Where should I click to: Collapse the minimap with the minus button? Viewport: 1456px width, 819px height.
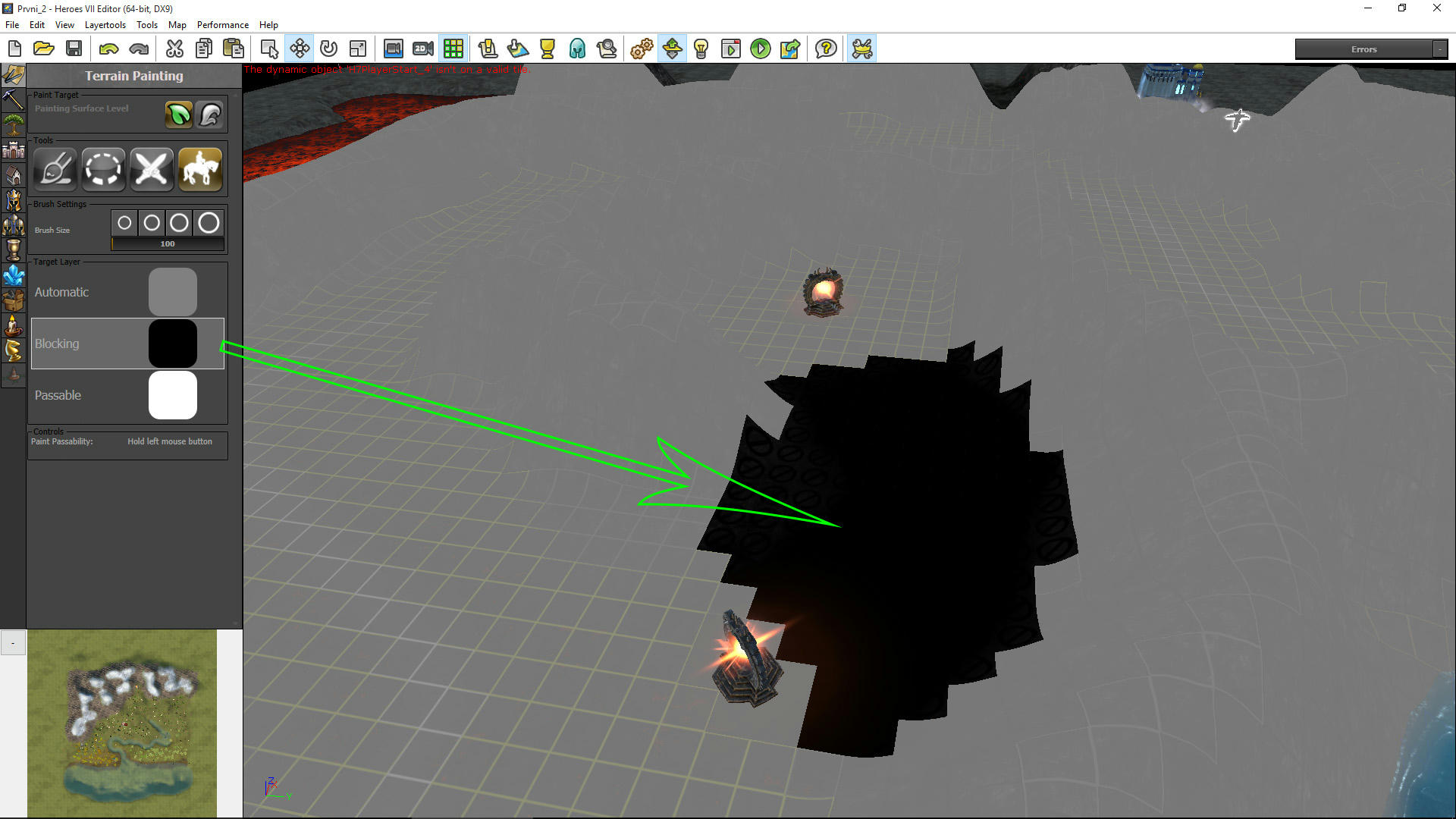coord(13,643)
